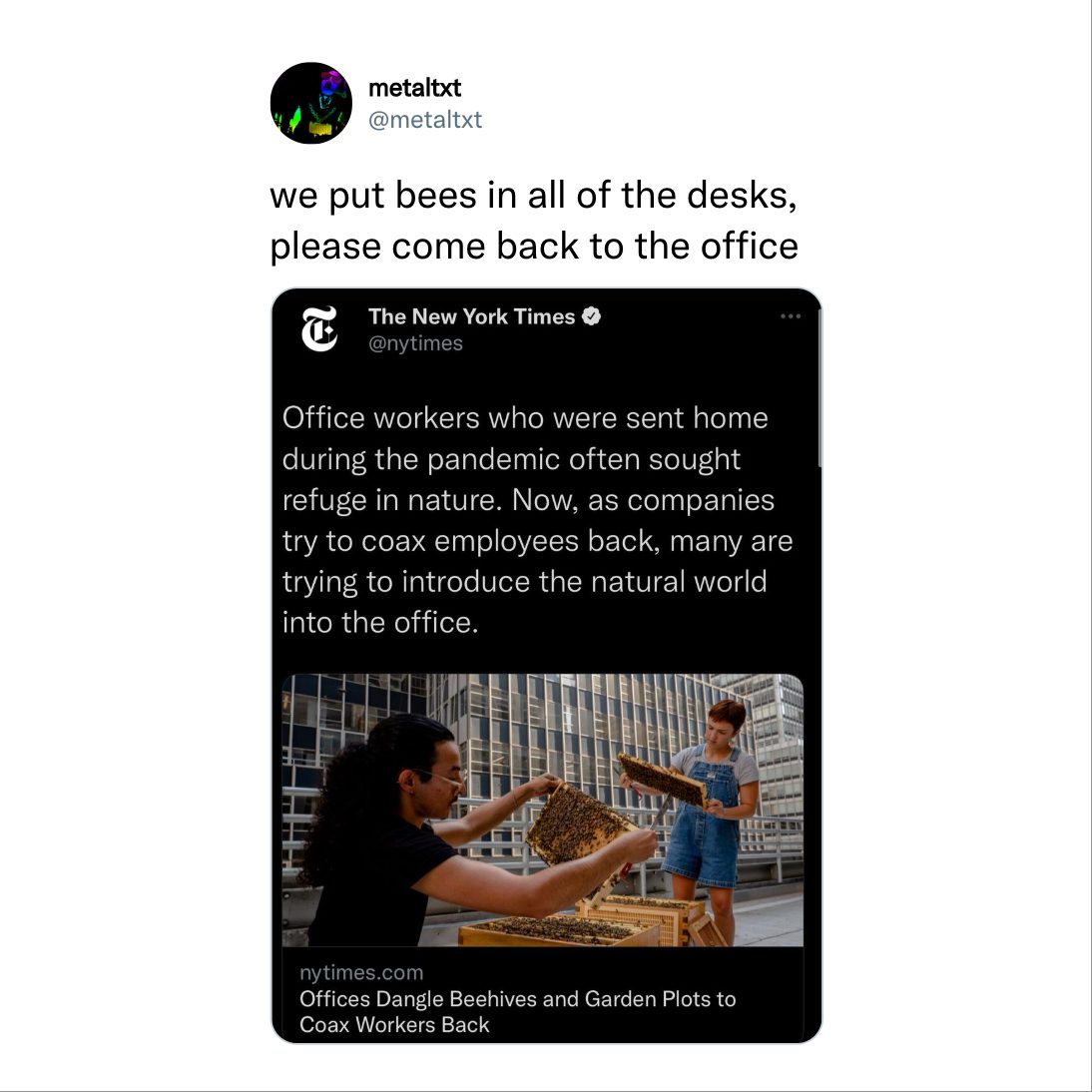
Task: Open the three-dot more options menu
Action: coord(791,316)
